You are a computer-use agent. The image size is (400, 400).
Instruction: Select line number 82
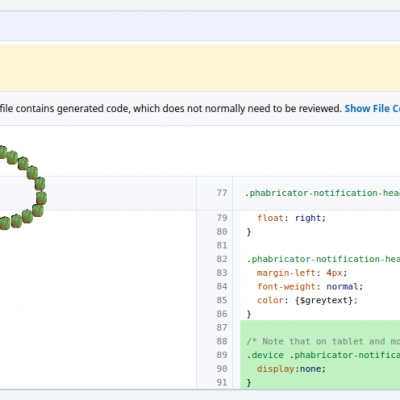(x=222, y=259)
